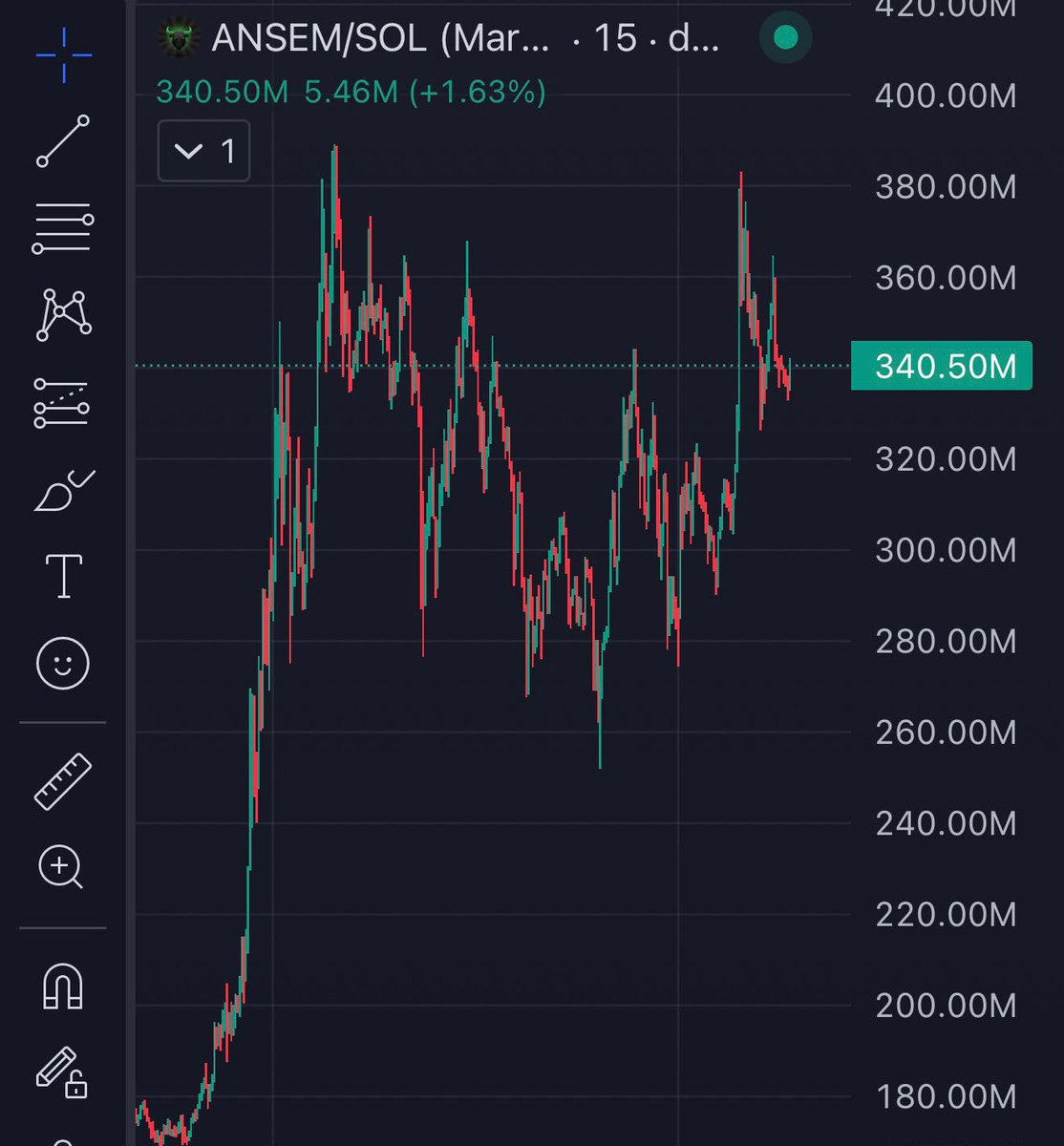Click the 180.00M price axis label
The height and width of the screenshot is (1146, 1064).
coord(946,1096)
